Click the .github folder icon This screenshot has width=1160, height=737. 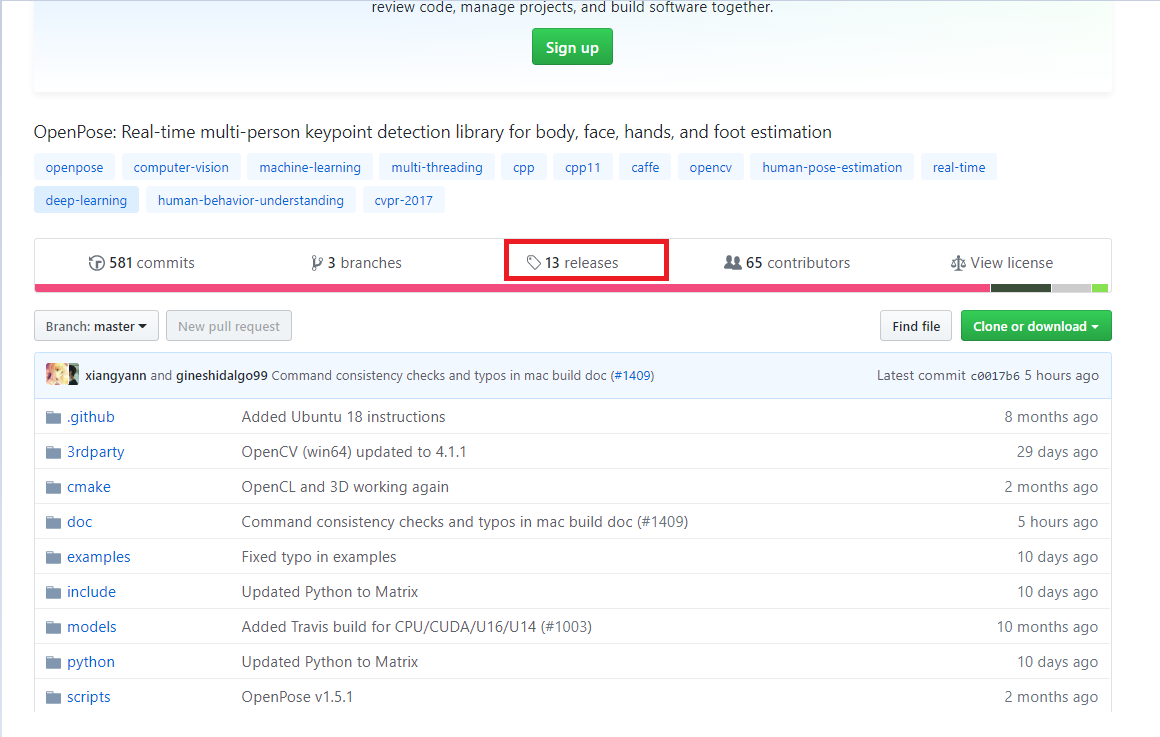click(53, 417)
